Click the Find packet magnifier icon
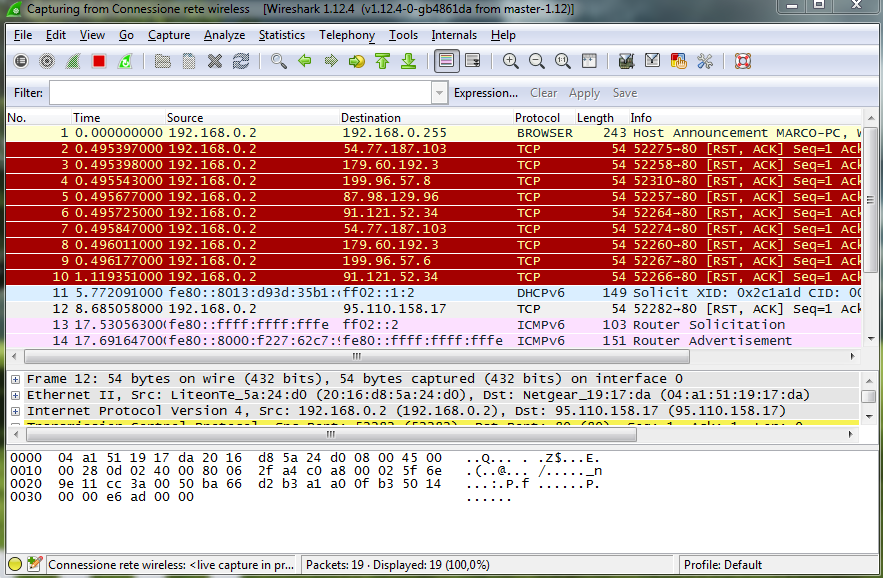 tap(279, 61)
